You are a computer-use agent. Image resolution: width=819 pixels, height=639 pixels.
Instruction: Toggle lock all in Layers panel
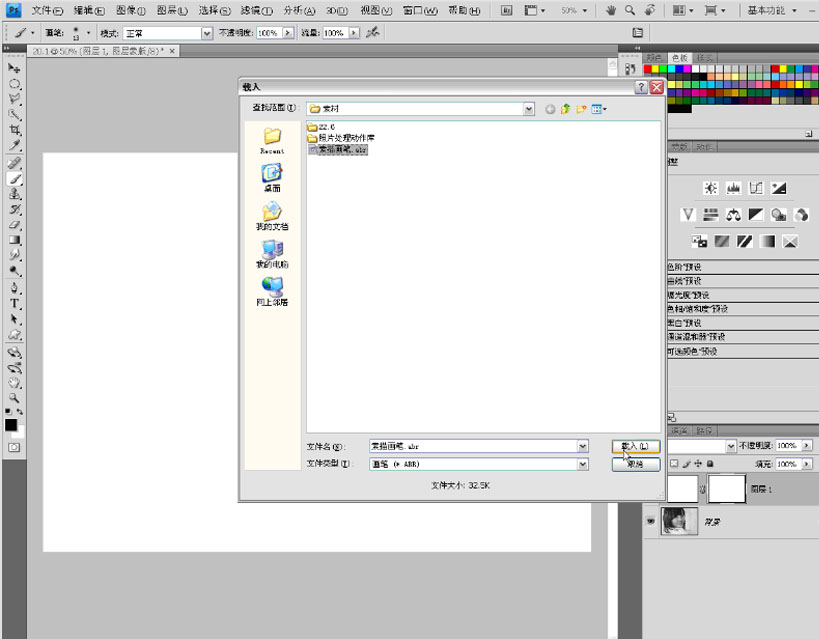[710, 463]
